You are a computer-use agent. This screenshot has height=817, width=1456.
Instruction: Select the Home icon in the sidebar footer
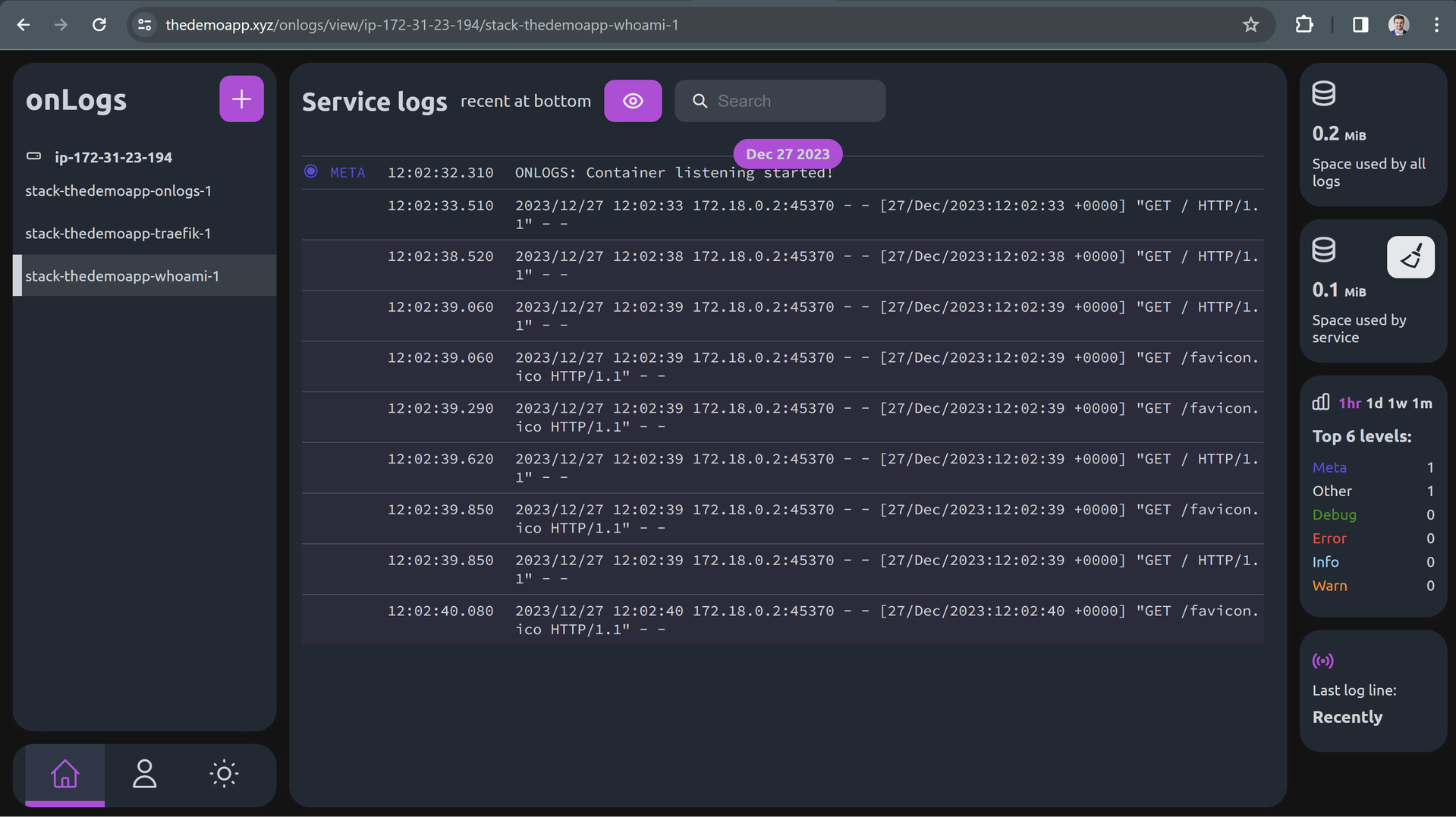tap(65, 774)
